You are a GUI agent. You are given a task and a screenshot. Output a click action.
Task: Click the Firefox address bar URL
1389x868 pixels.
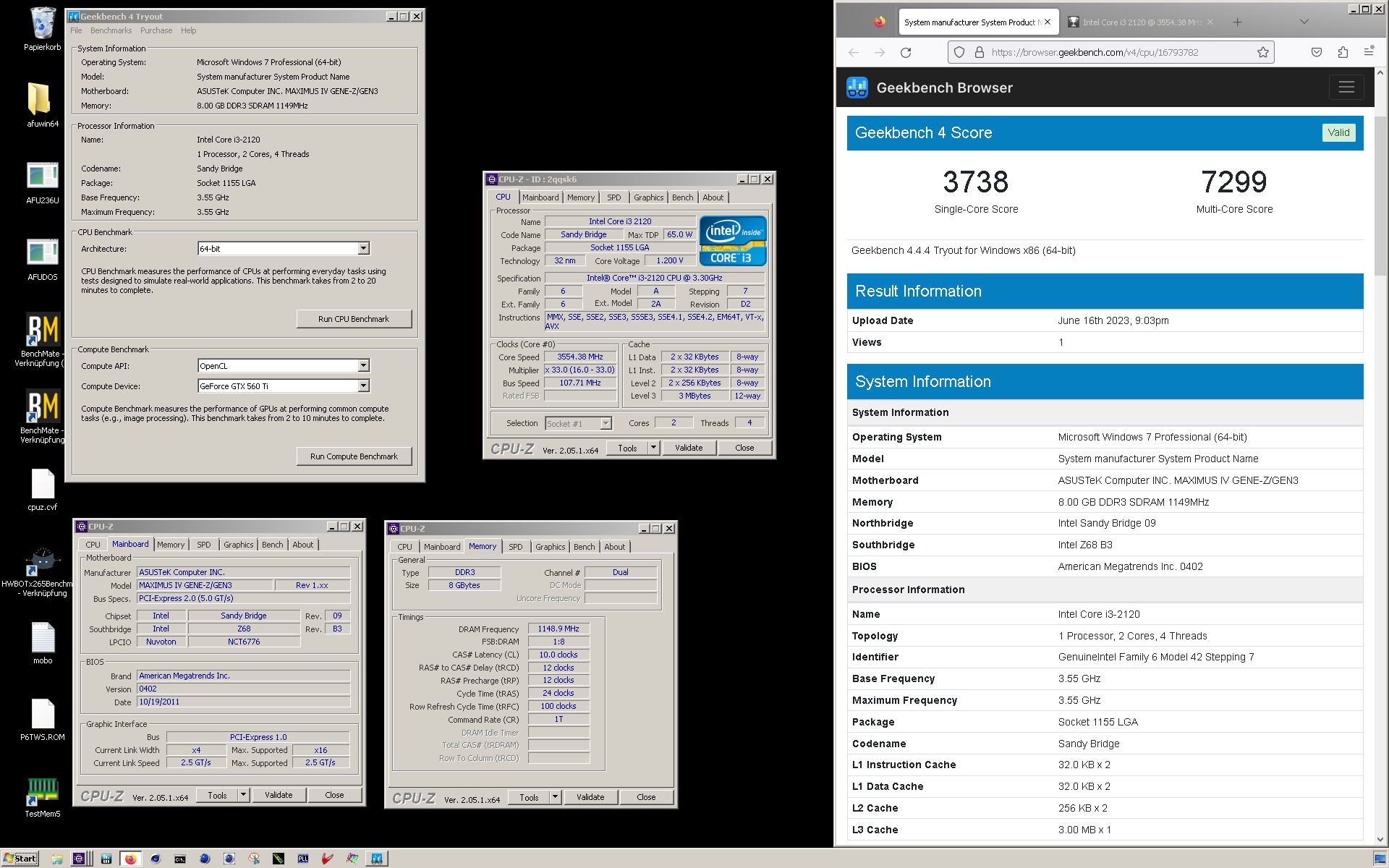click(x=1095, y=52)
